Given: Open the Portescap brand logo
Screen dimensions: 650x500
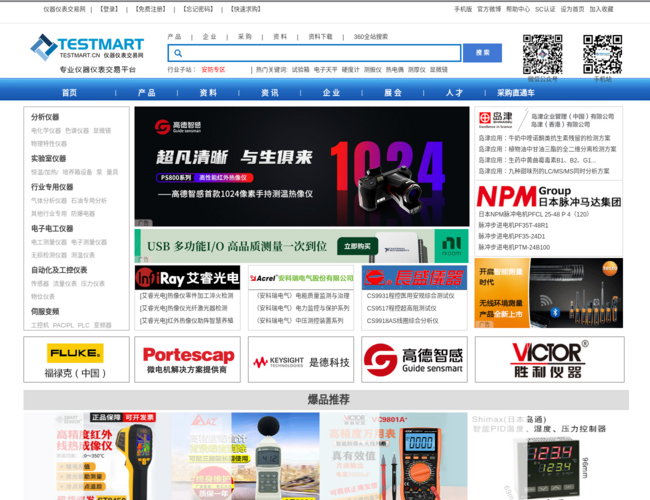Looking at the screenshot, I should click(x=188, y=359).
